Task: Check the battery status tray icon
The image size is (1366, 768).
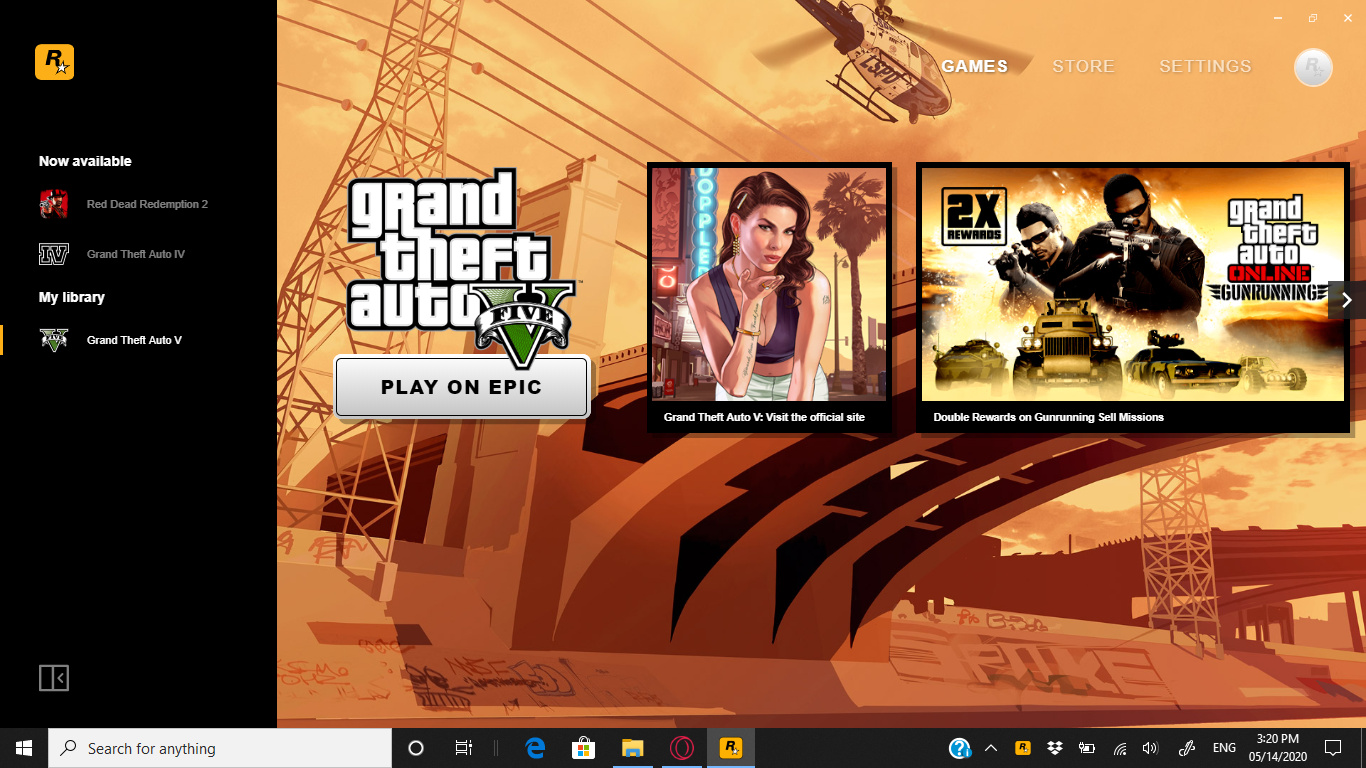Action: click(x=1087, y=748)
